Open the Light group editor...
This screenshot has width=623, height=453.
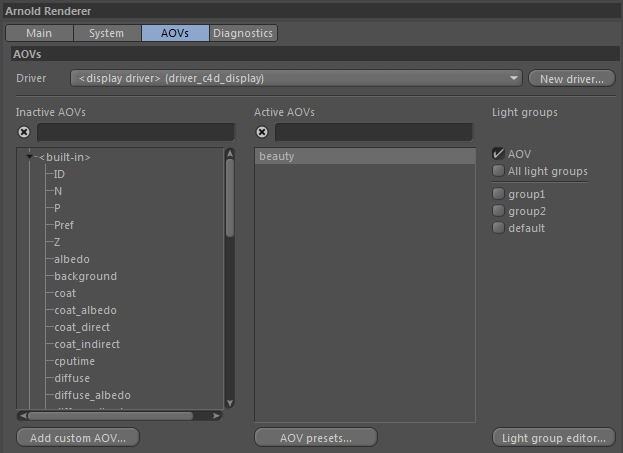(554, 438)
